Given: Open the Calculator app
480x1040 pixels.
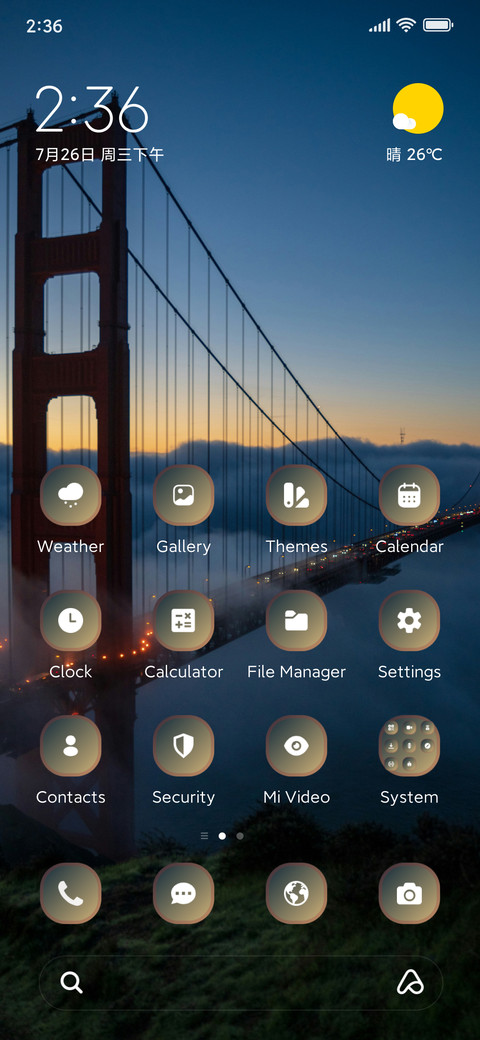Looking at the screenshot, I should pos(184,620).
